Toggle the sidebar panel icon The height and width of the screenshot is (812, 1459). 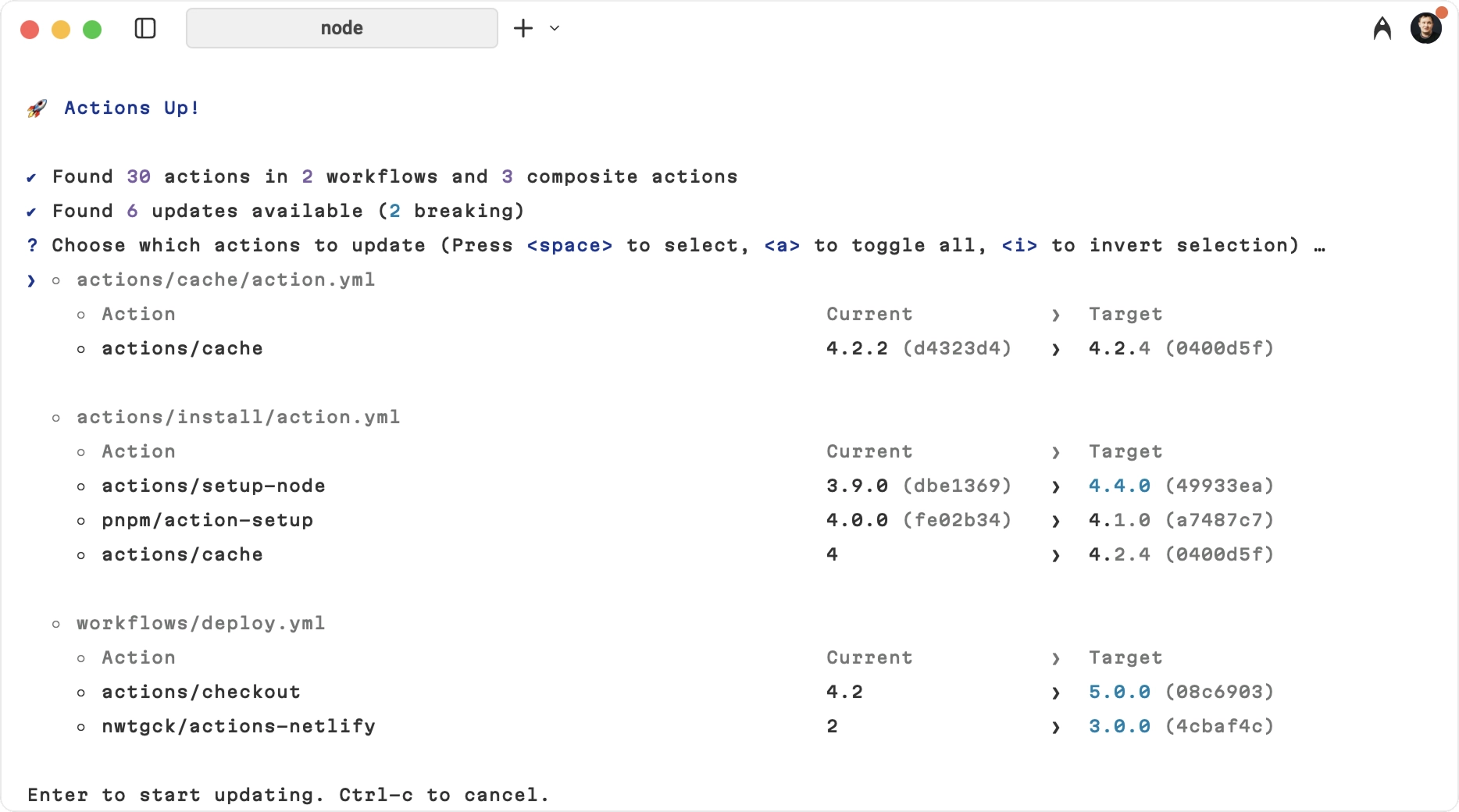(x=145, y=28)
